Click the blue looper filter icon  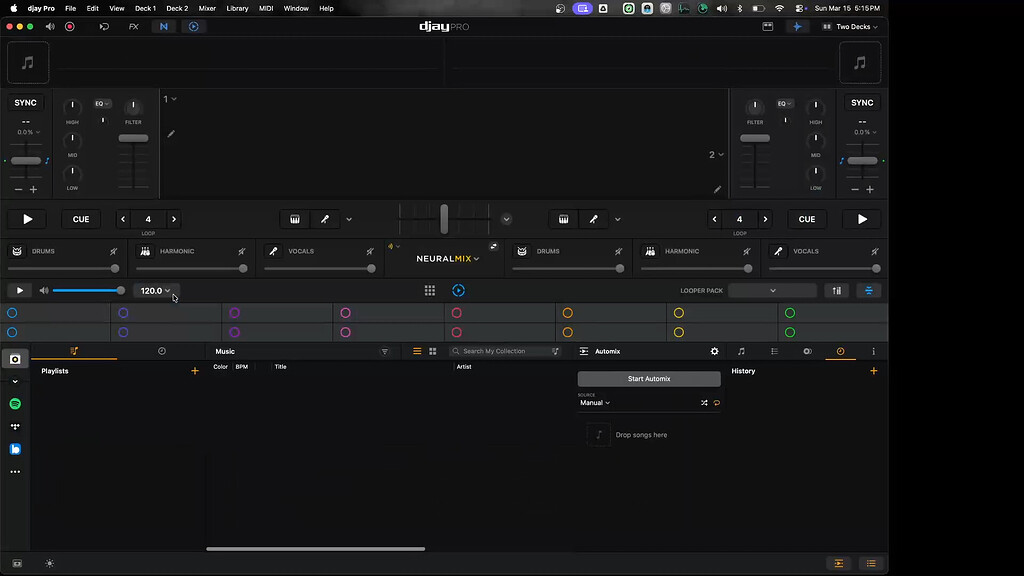869,291
